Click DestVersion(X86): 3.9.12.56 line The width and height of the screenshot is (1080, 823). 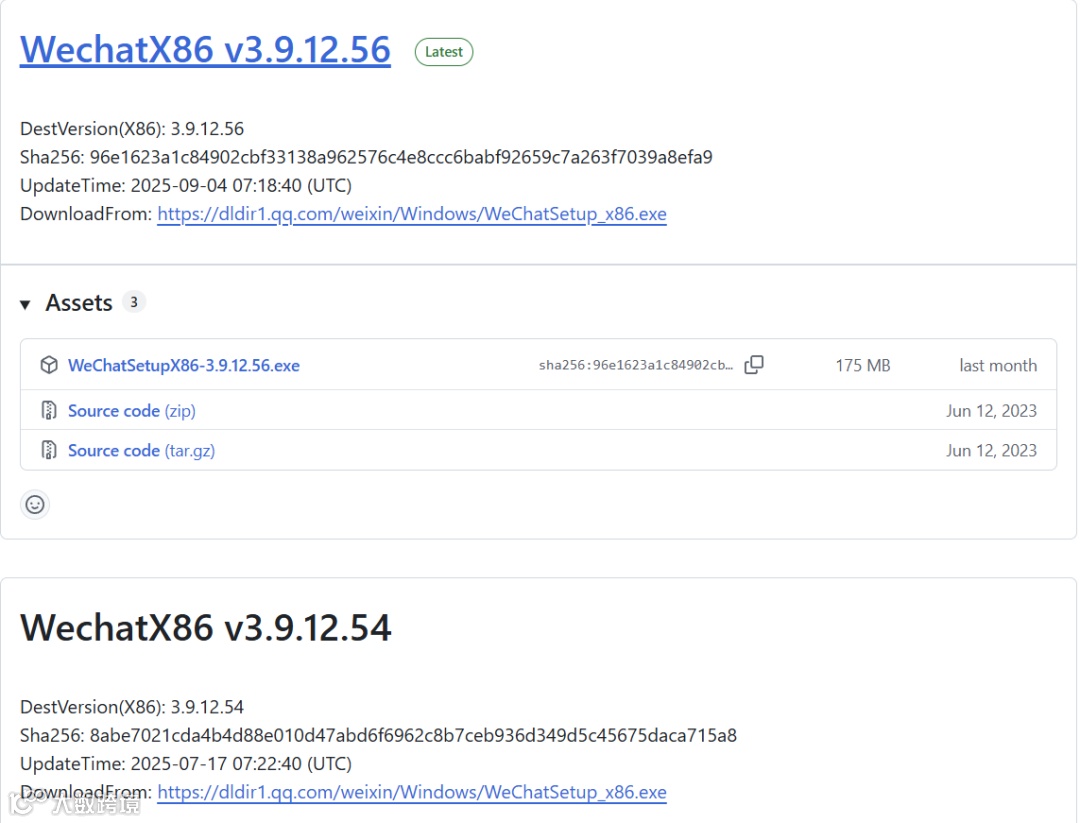point(132,129)
